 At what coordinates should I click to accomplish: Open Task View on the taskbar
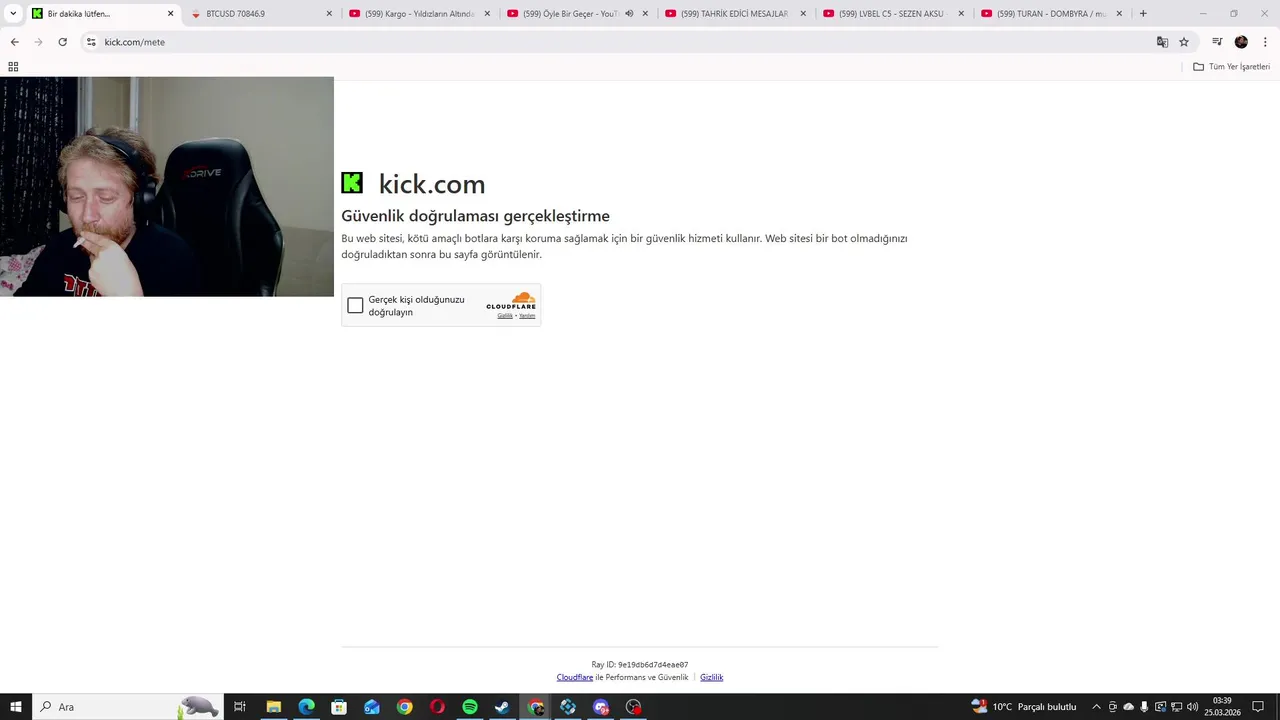[240, 707]
